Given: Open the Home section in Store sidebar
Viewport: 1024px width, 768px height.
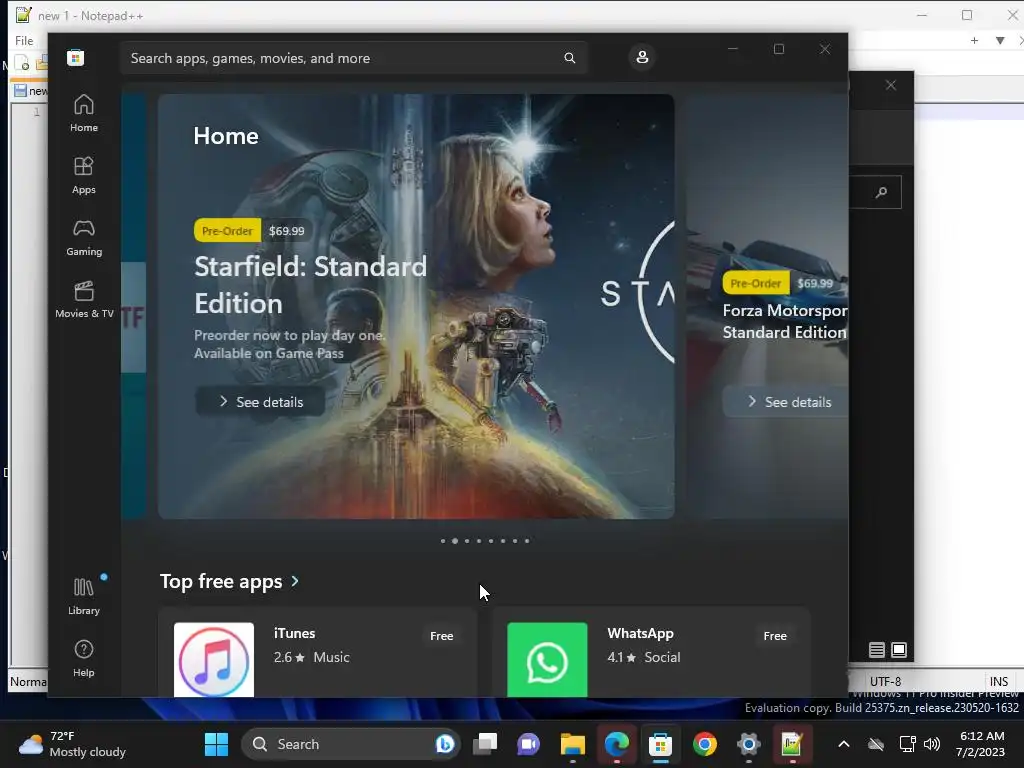Looking at the screenshot, I should pos(84,114).
